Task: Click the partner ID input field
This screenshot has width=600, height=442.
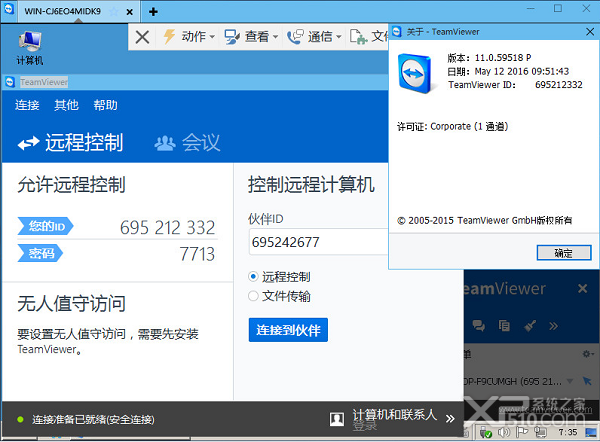Action: (318, 242)
